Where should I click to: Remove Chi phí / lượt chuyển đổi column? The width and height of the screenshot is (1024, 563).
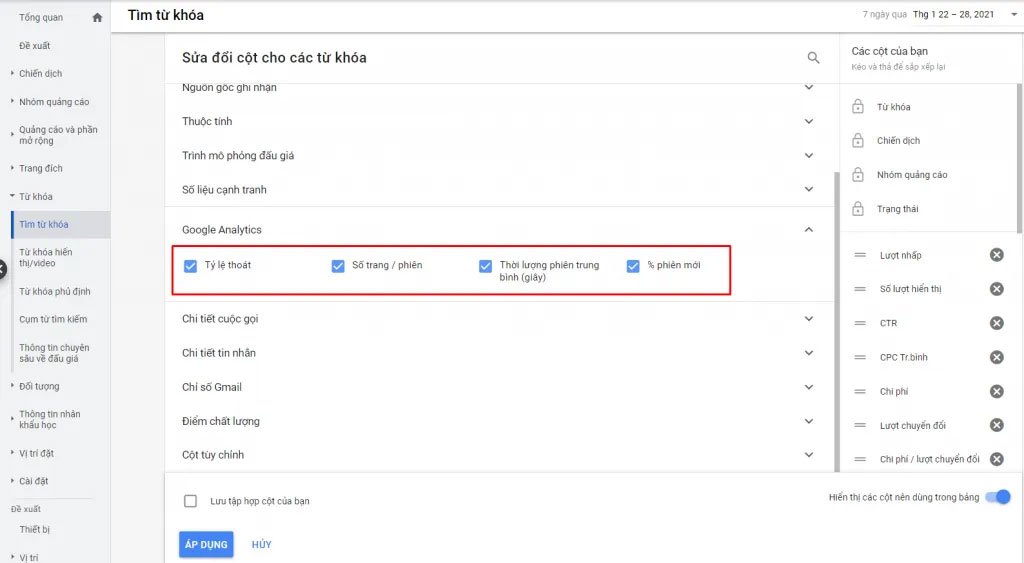[997, 459]
